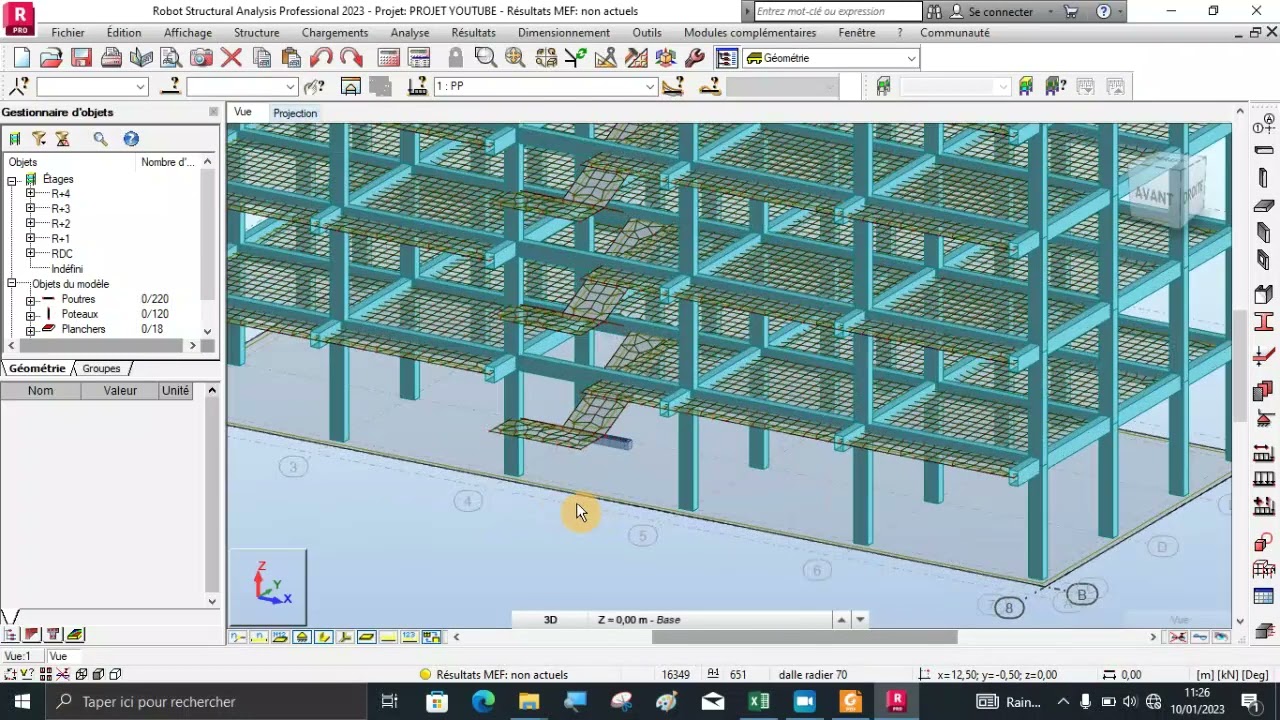The width and height of the screenshot is (1280, 720).
Task: Expand the RDC storey node
Action: (x=30, y=254)
